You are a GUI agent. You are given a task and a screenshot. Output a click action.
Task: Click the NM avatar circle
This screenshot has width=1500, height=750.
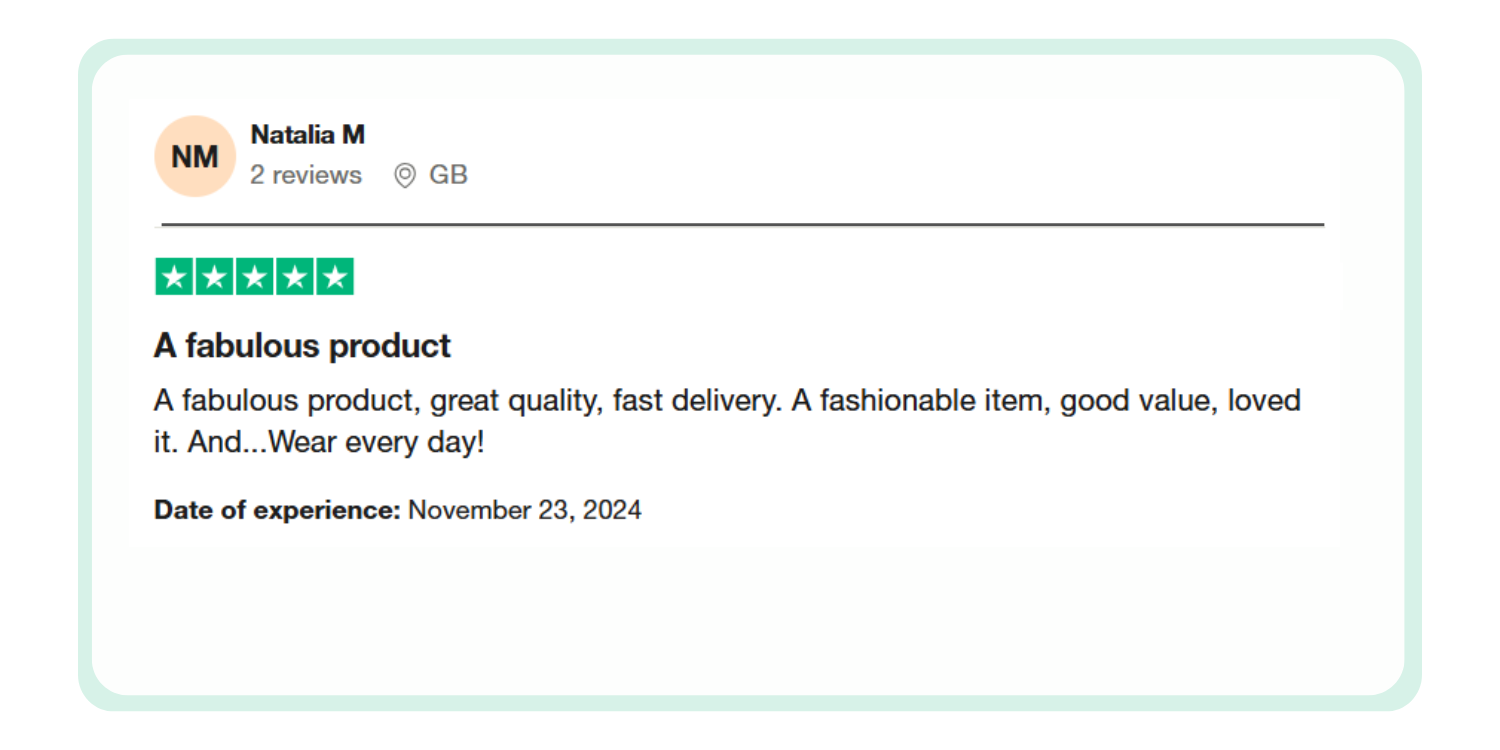[195, 156]
